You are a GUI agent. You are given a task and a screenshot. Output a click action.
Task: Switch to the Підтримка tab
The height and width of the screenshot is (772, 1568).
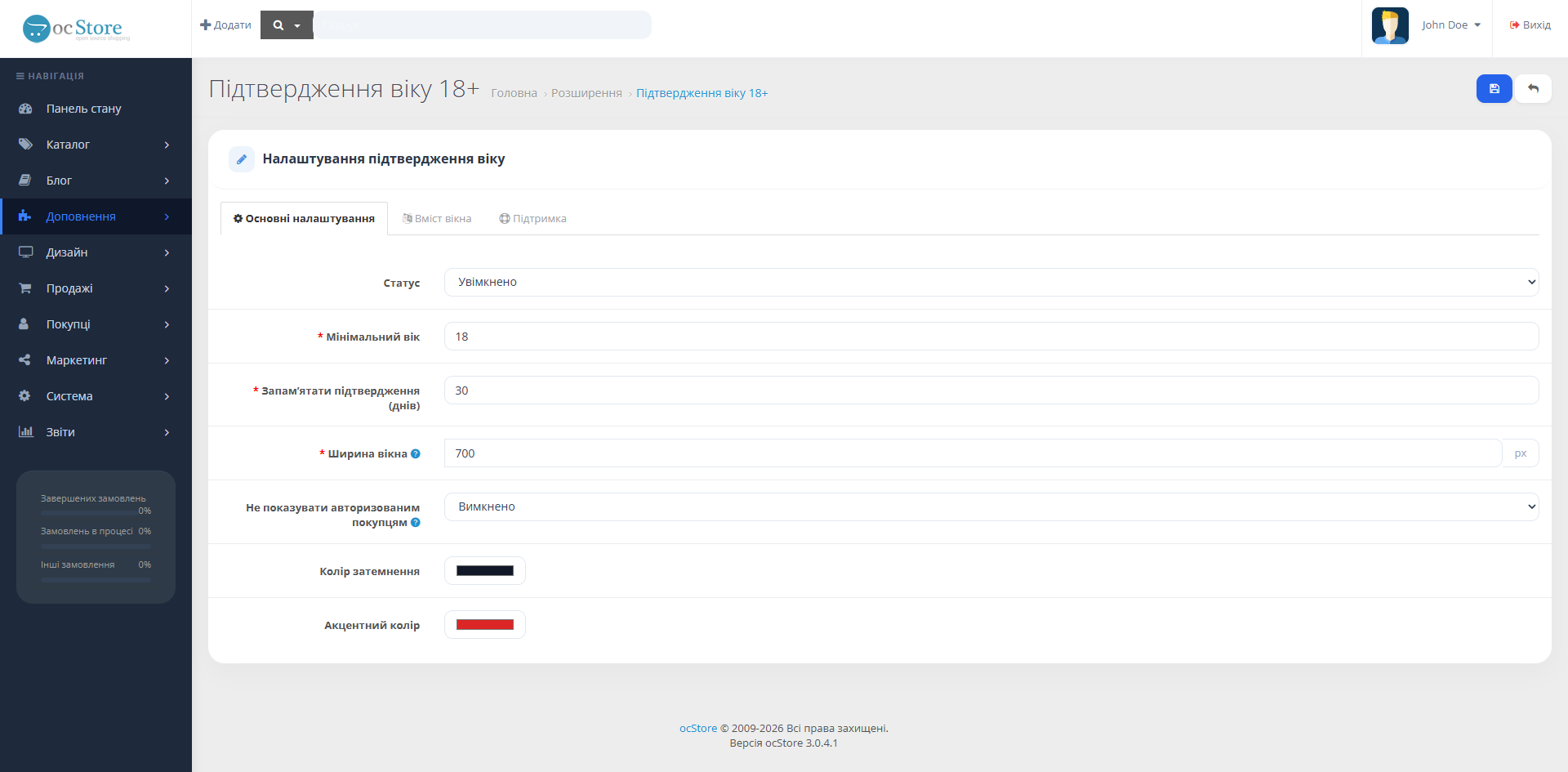[532, 218]
